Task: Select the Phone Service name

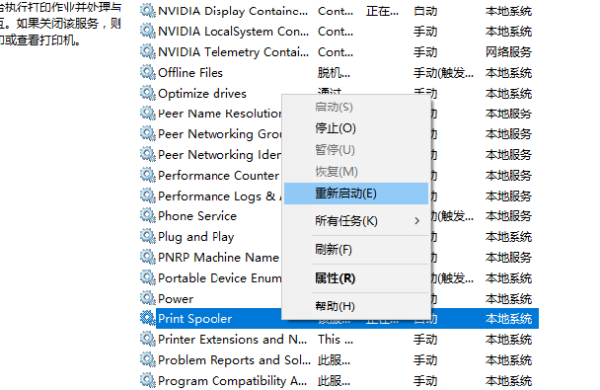Action: (197, 216)
